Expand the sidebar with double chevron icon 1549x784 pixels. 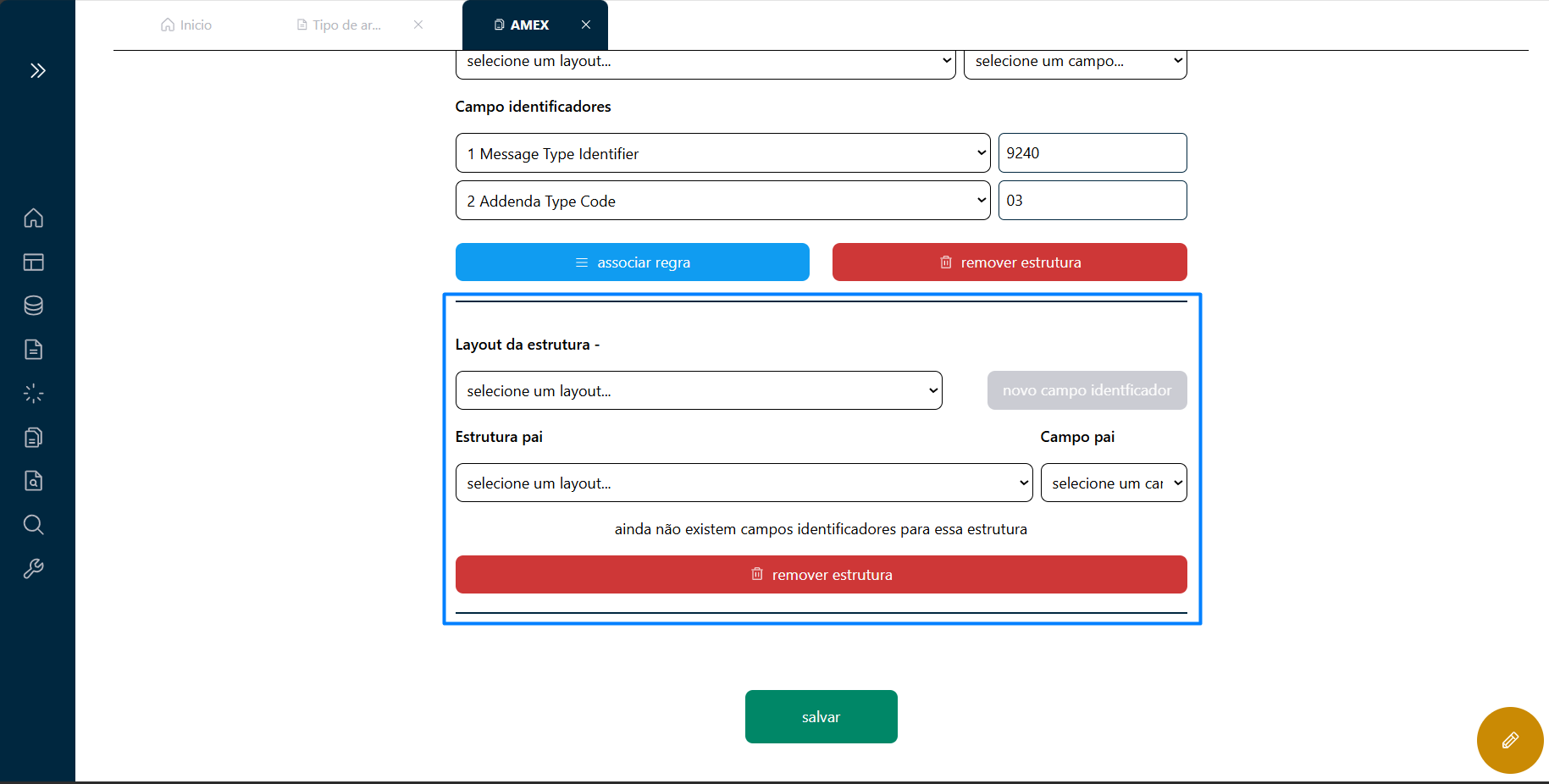tap(37, 70)
